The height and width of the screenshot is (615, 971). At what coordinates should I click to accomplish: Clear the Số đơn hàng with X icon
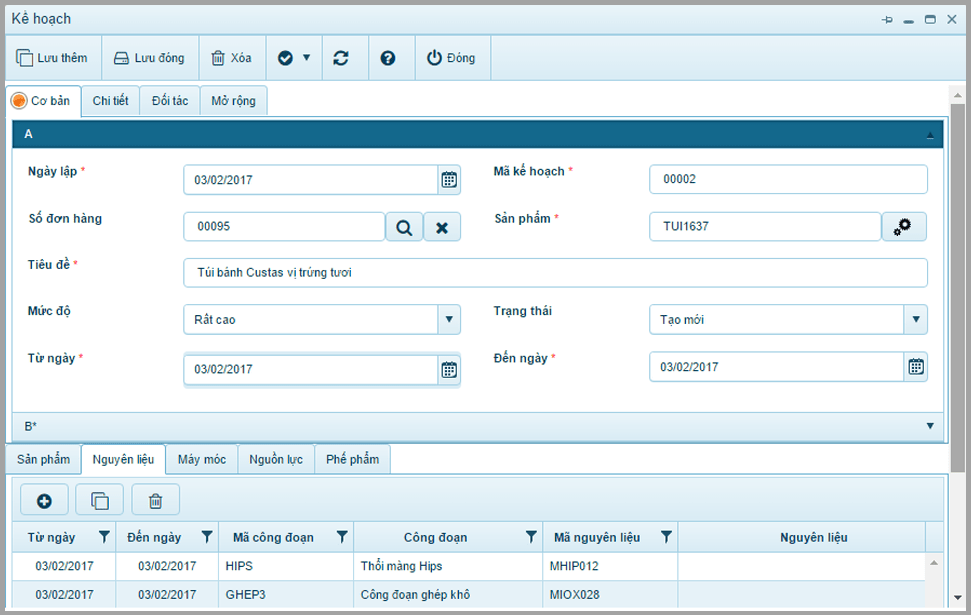tap(442, 227)
